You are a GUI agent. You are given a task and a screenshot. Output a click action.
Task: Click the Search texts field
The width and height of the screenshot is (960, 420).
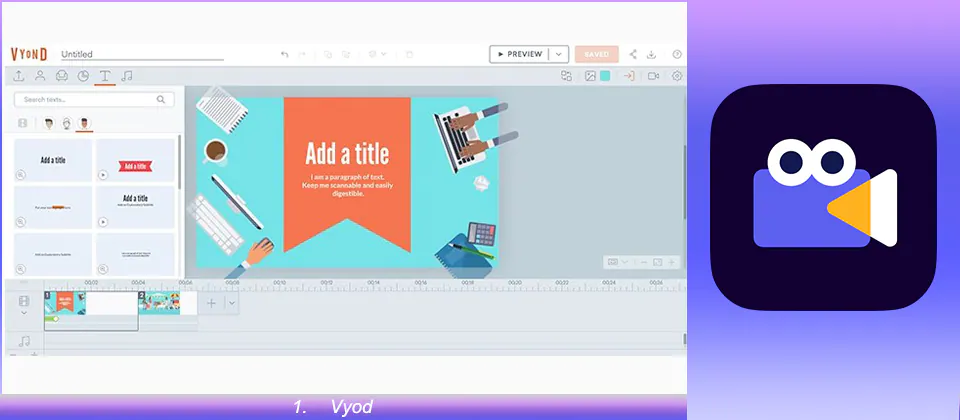(94, 99)
